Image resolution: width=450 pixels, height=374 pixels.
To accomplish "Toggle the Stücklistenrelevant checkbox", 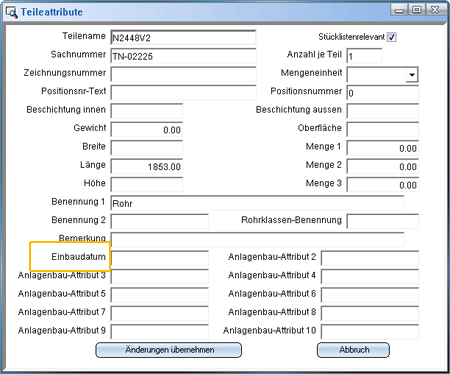I will pyautogui.click(x=392, y=37).
